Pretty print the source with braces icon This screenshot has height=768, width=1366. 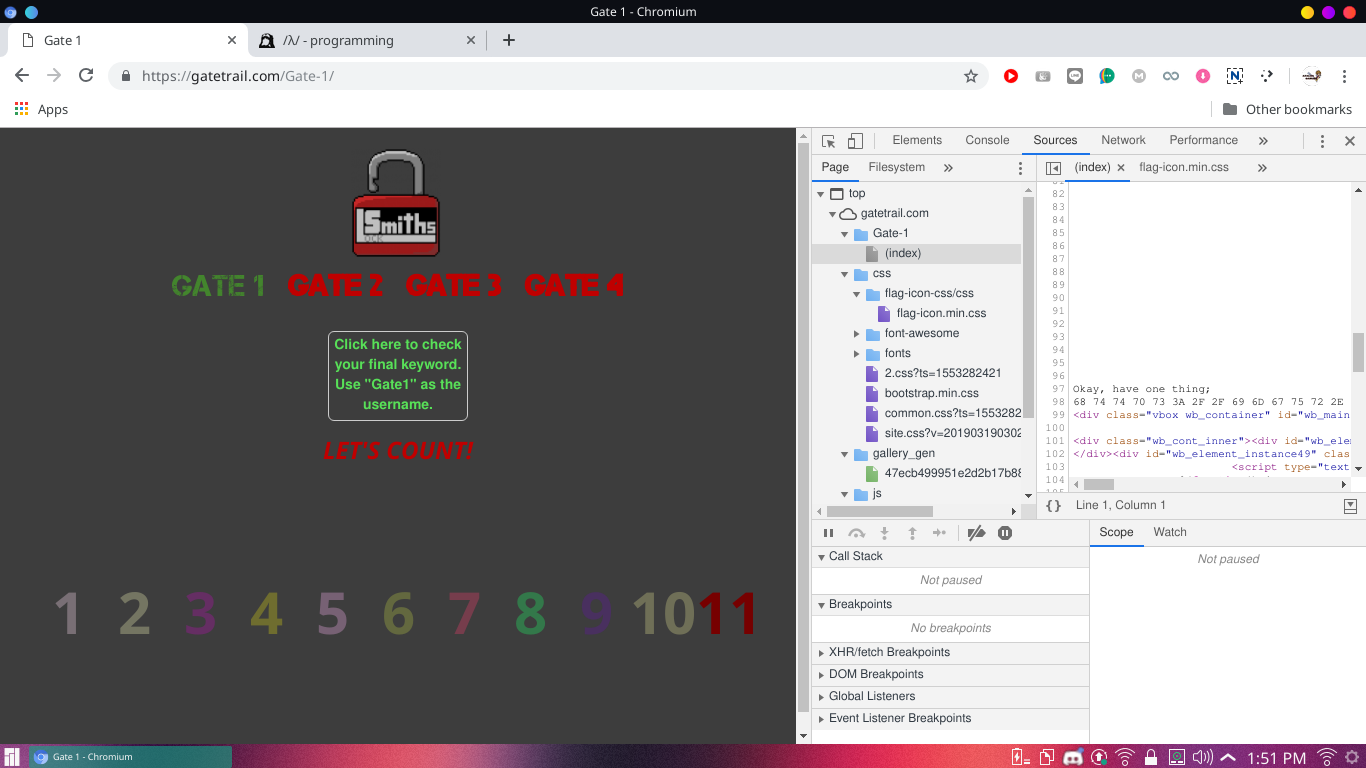pos(1053,506)
